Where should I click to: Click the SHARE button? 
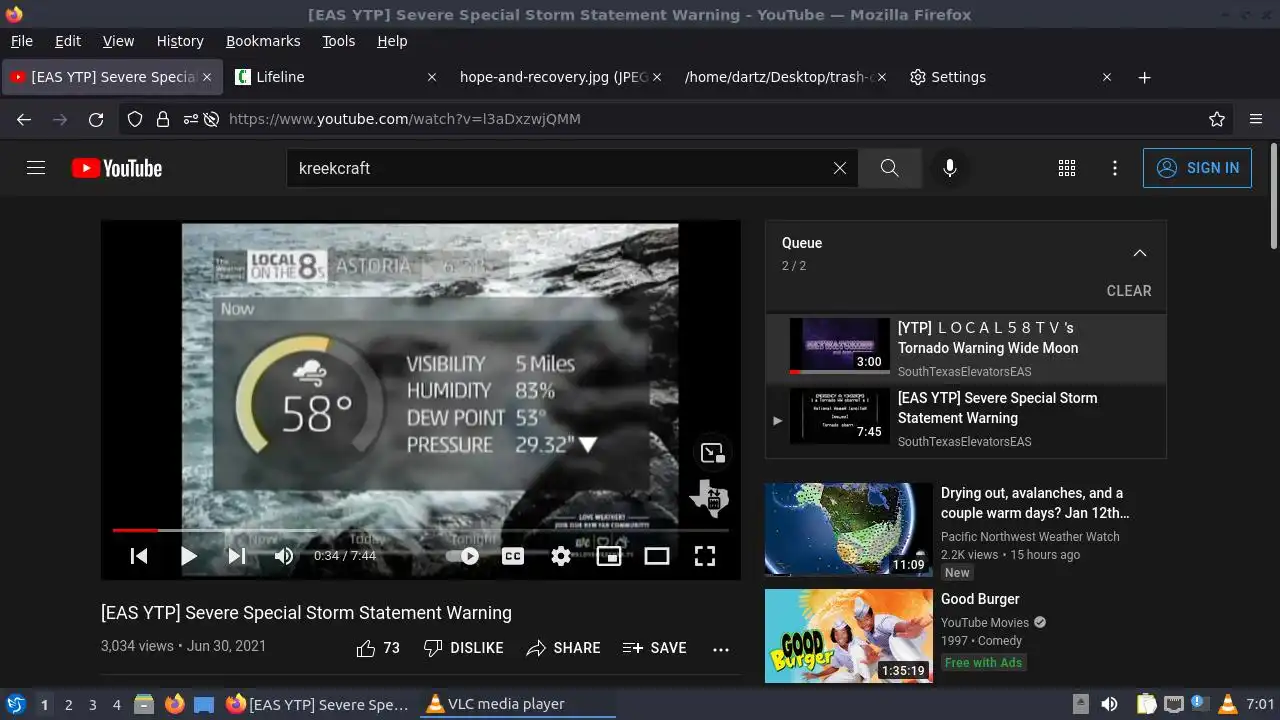click(x=563, y=648)
